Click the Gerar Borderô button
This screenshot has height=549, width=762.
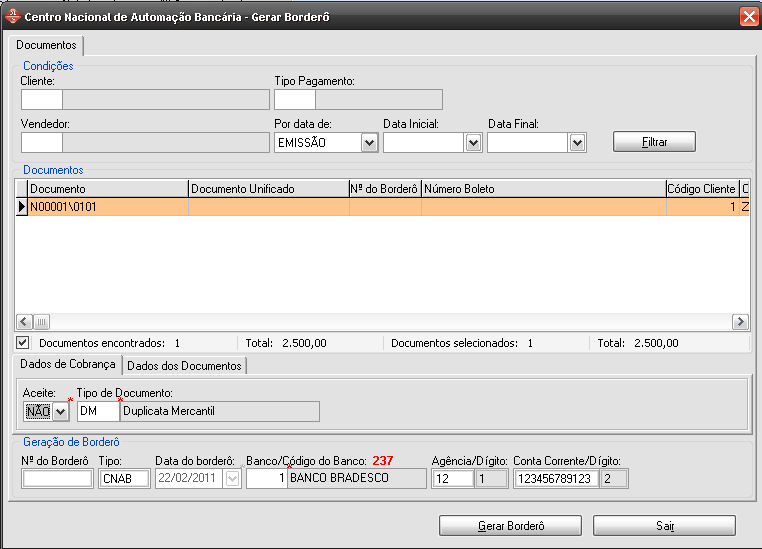pyautogui.click(x=510, y=526)
